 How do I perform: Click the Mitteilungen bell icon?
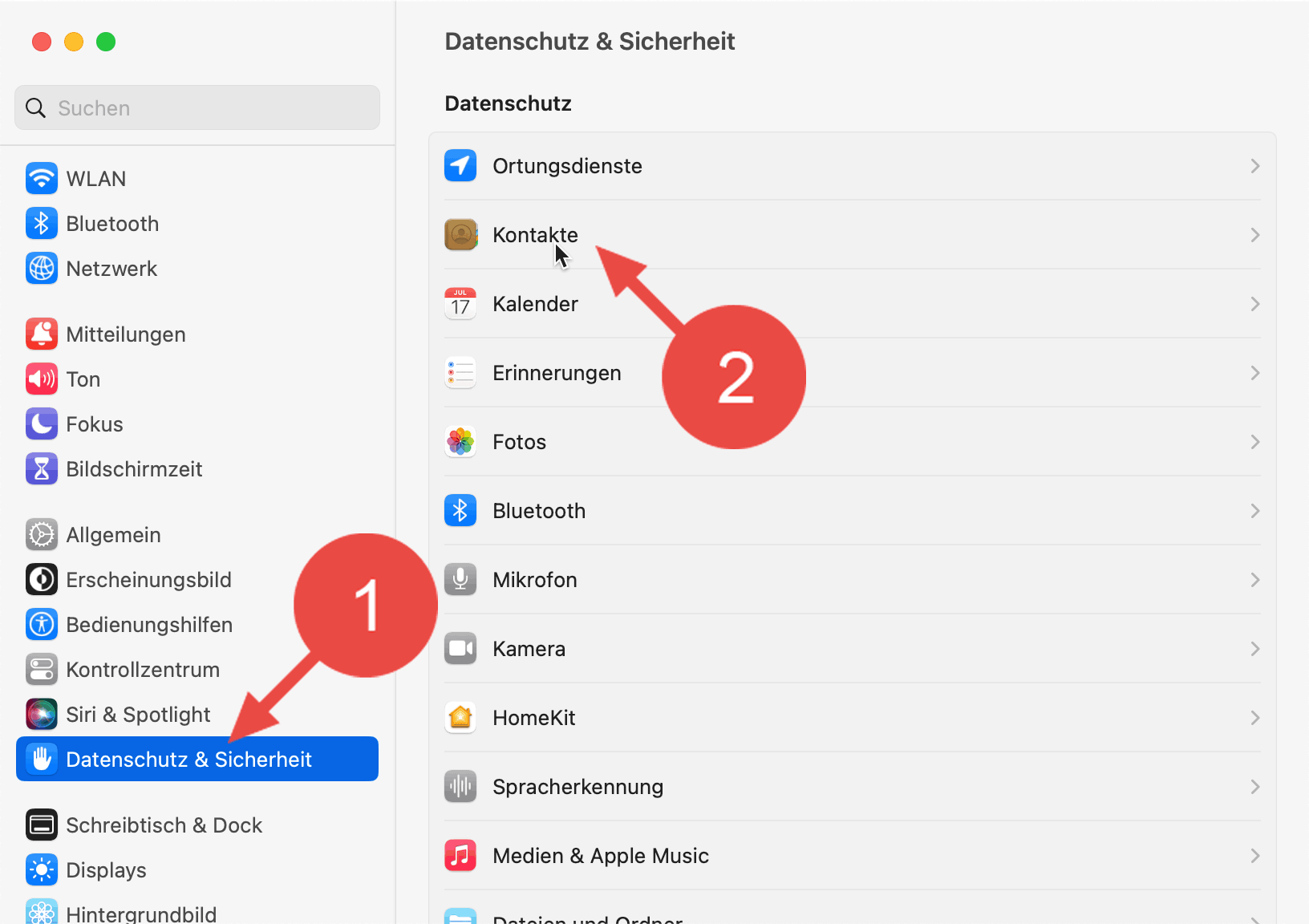[42, 334]
